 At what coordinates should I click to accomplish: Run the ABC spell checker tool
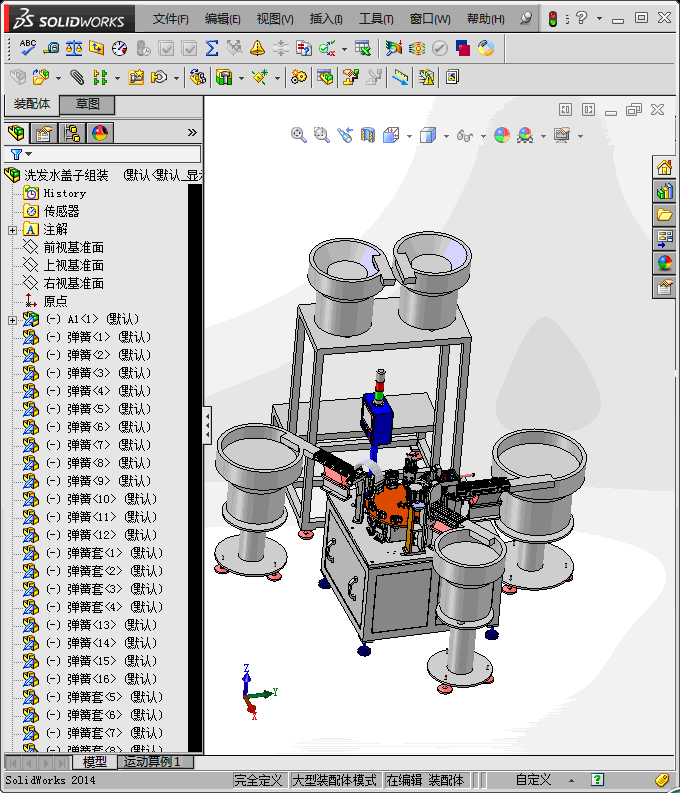point(27,48)
